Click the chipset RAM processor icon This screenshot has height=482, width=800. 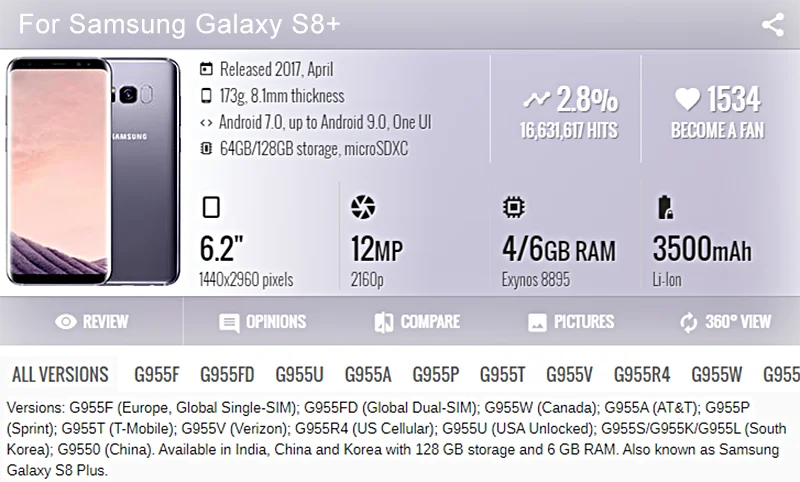point(513,207)
